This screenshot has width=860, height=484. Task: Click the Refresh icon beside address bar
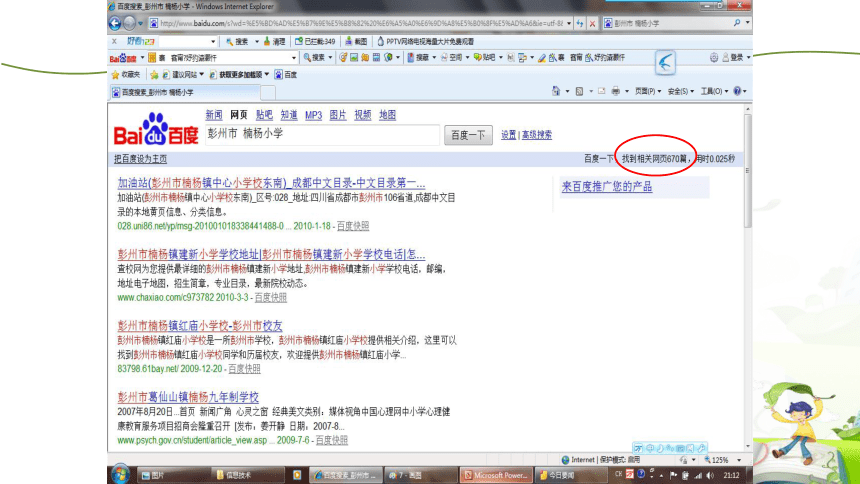pyautogui.click(x=580, y=24)
